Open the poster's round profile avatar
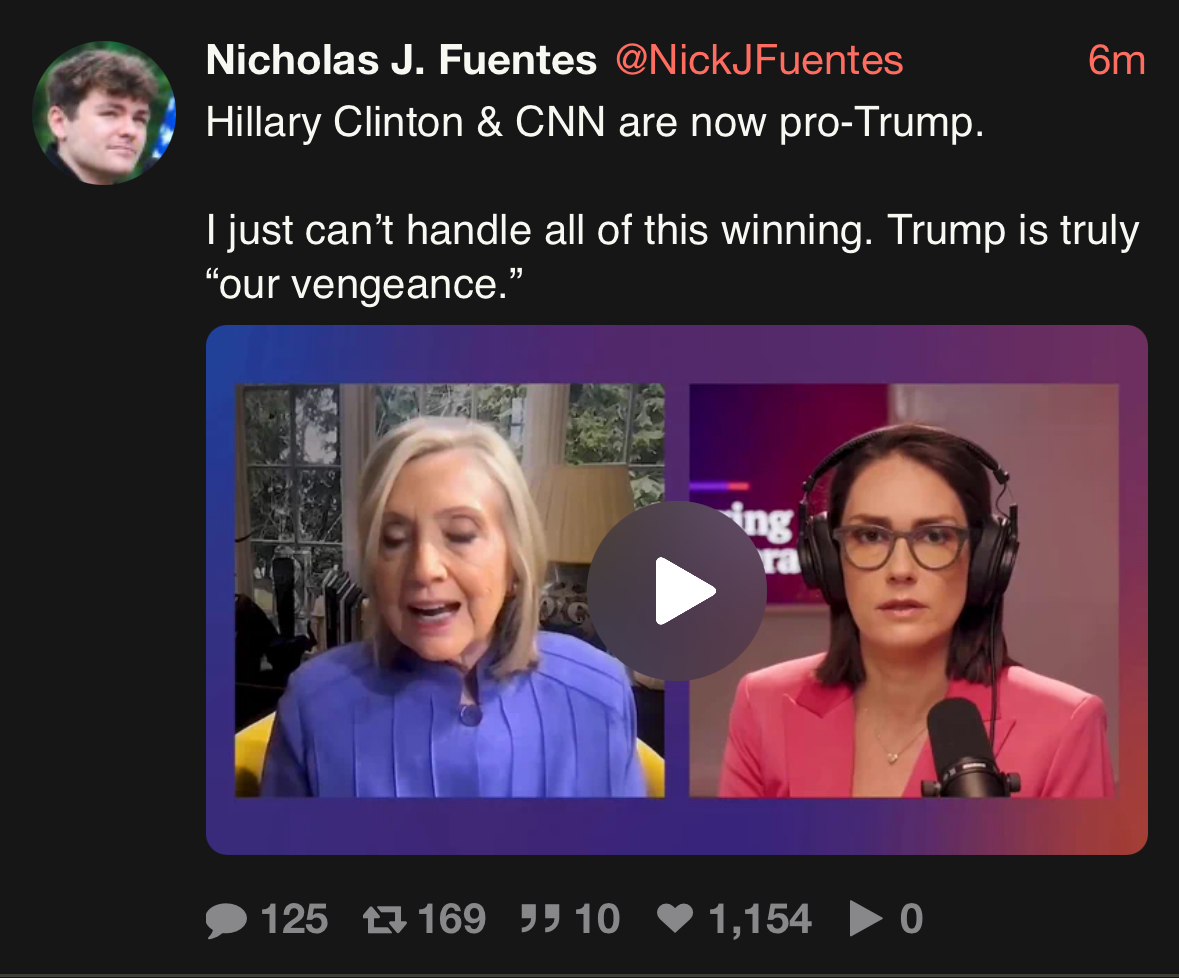 click(x=105, y=113)
